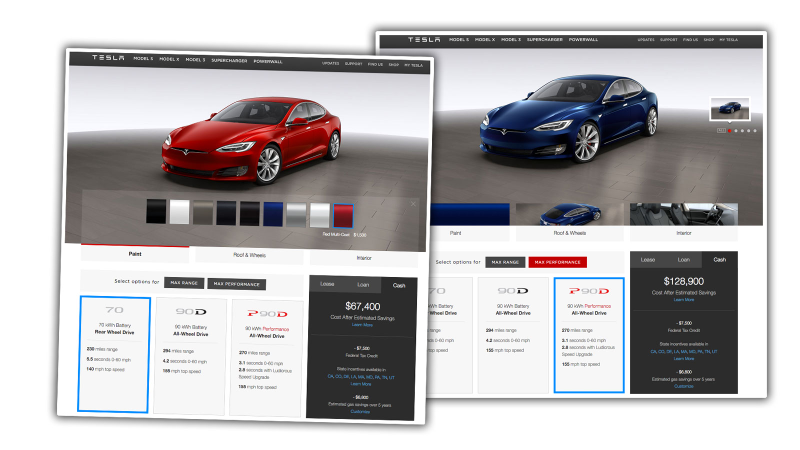Click MAX RANGE in the blue-car window
Image resolution: width=800 pixels, height=450 pixels.
[505, 262]
